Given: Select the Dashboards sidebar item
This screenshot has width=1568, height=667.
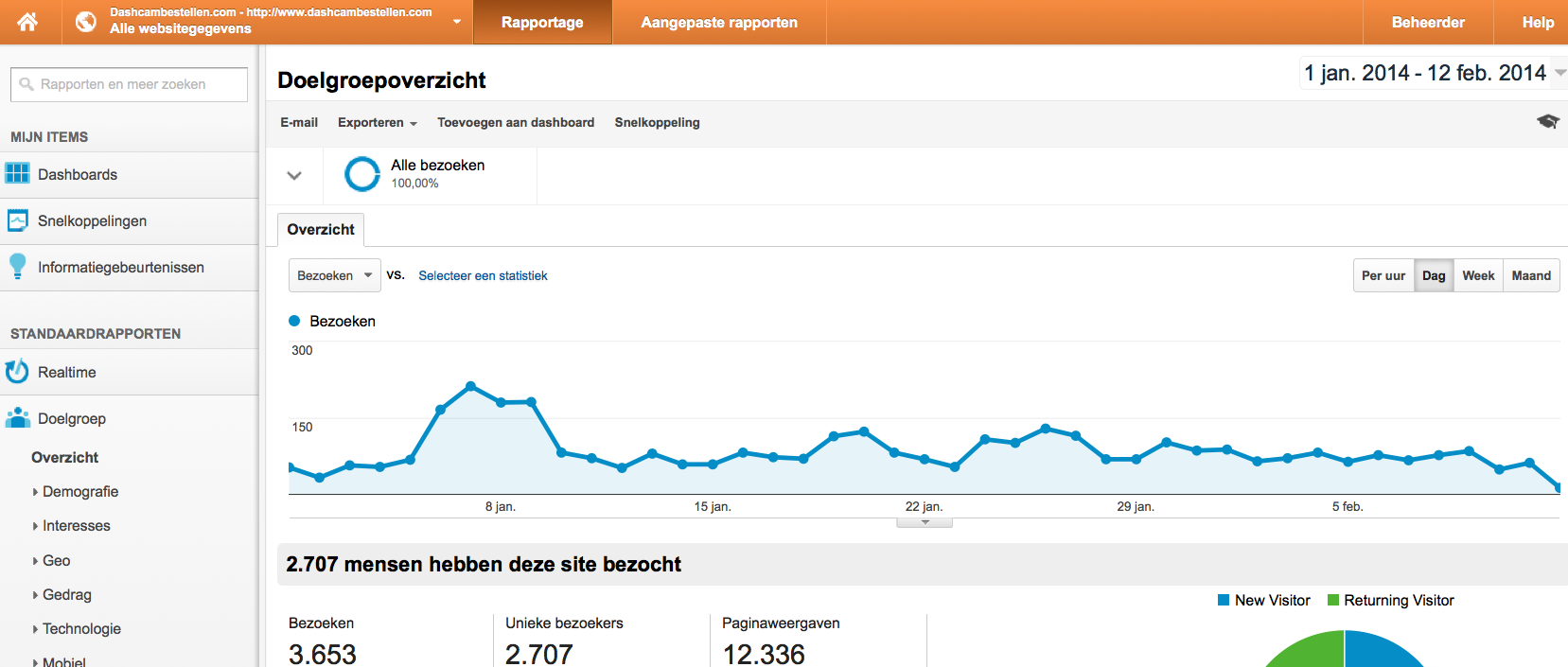Looking at the screenshot, I should 129,175.
